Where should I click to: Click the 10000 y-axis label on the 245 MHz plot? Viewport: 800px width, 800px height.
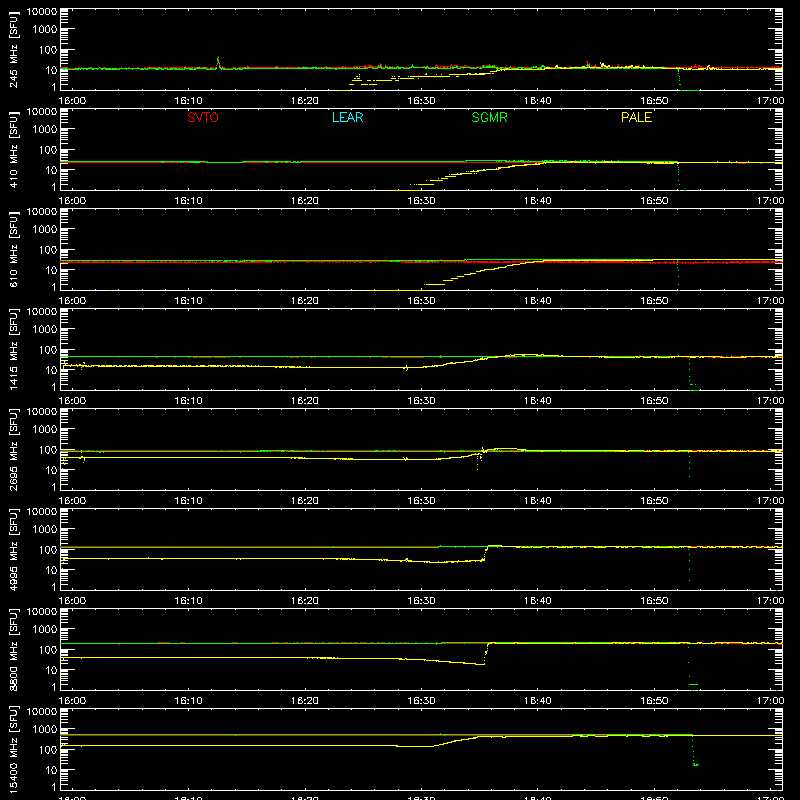pyautogui.click(x=42, y=12)
